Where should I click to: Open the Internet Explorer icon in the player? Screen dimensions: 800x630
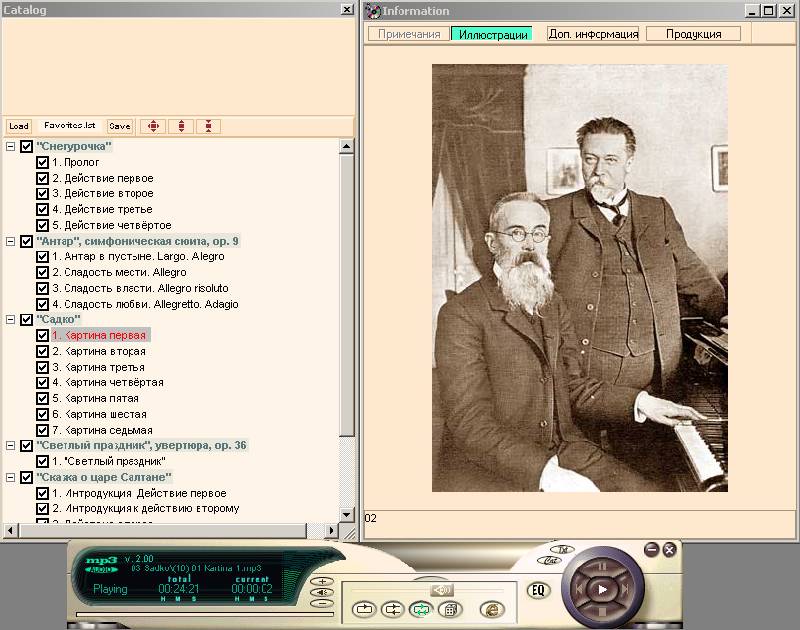492,609
